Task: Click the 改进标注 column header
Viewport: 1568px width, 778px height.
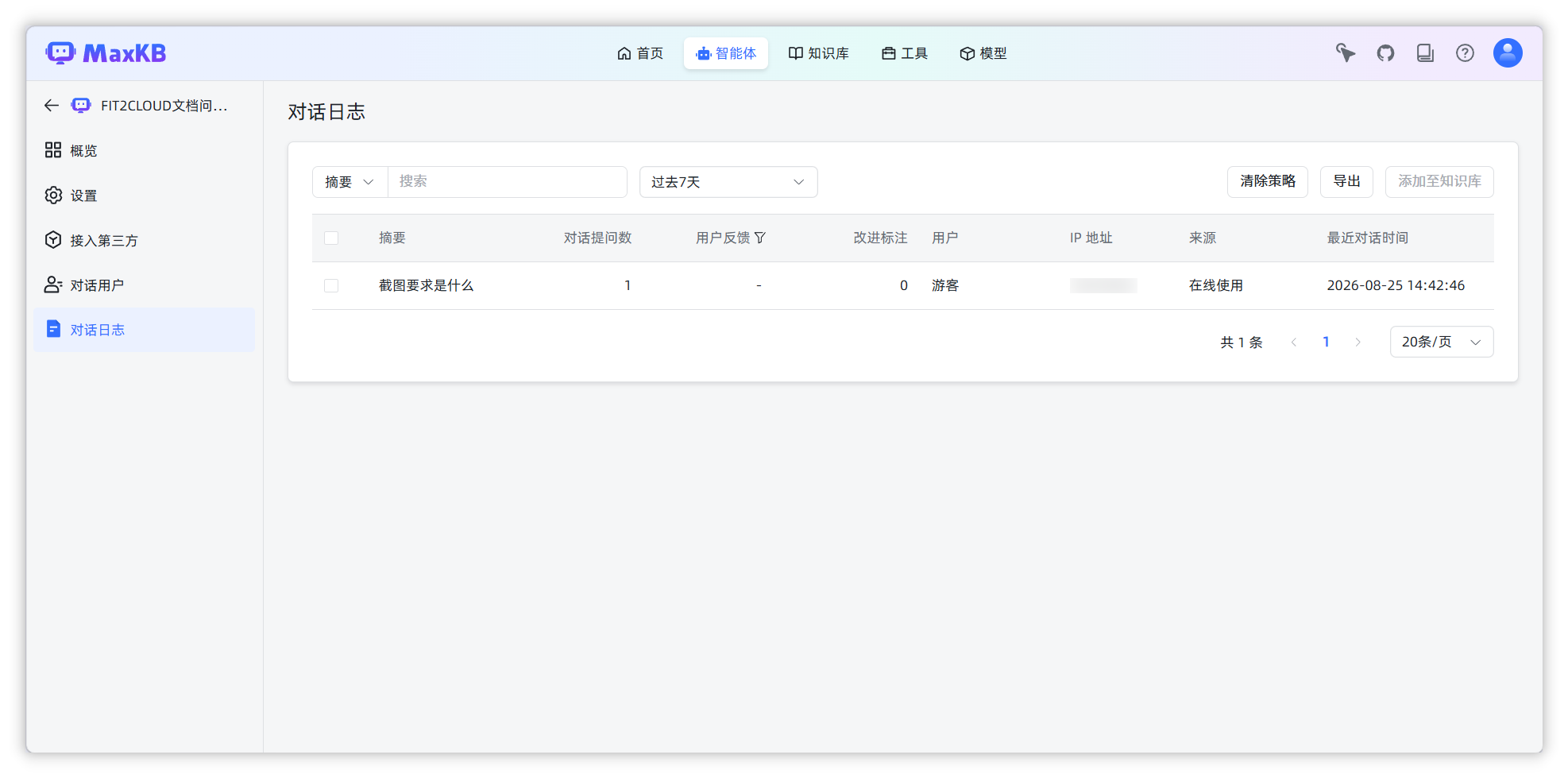Action: (x=880, y=238)
